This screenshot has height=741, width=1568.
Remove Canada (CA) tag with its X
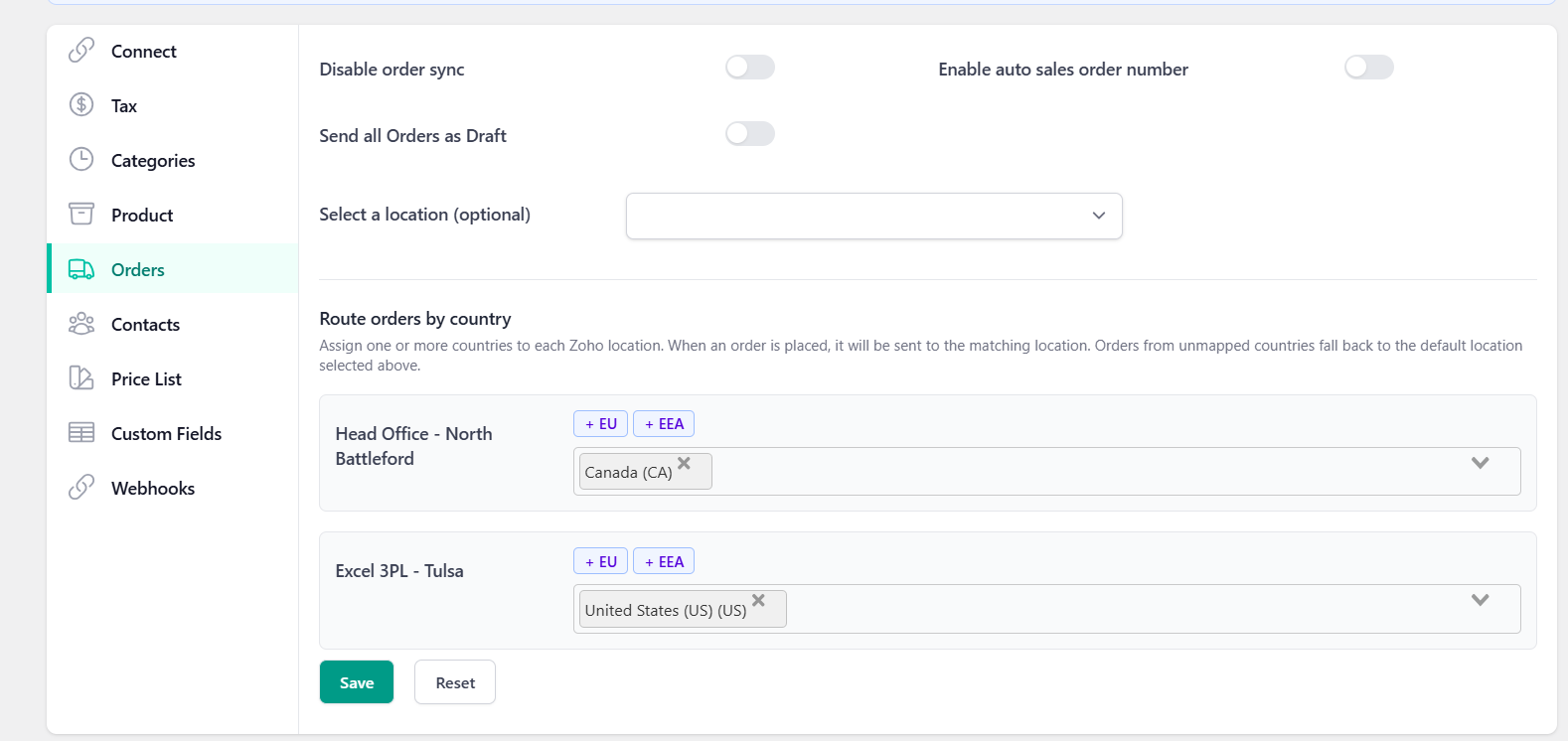click(x=684, y=463)
